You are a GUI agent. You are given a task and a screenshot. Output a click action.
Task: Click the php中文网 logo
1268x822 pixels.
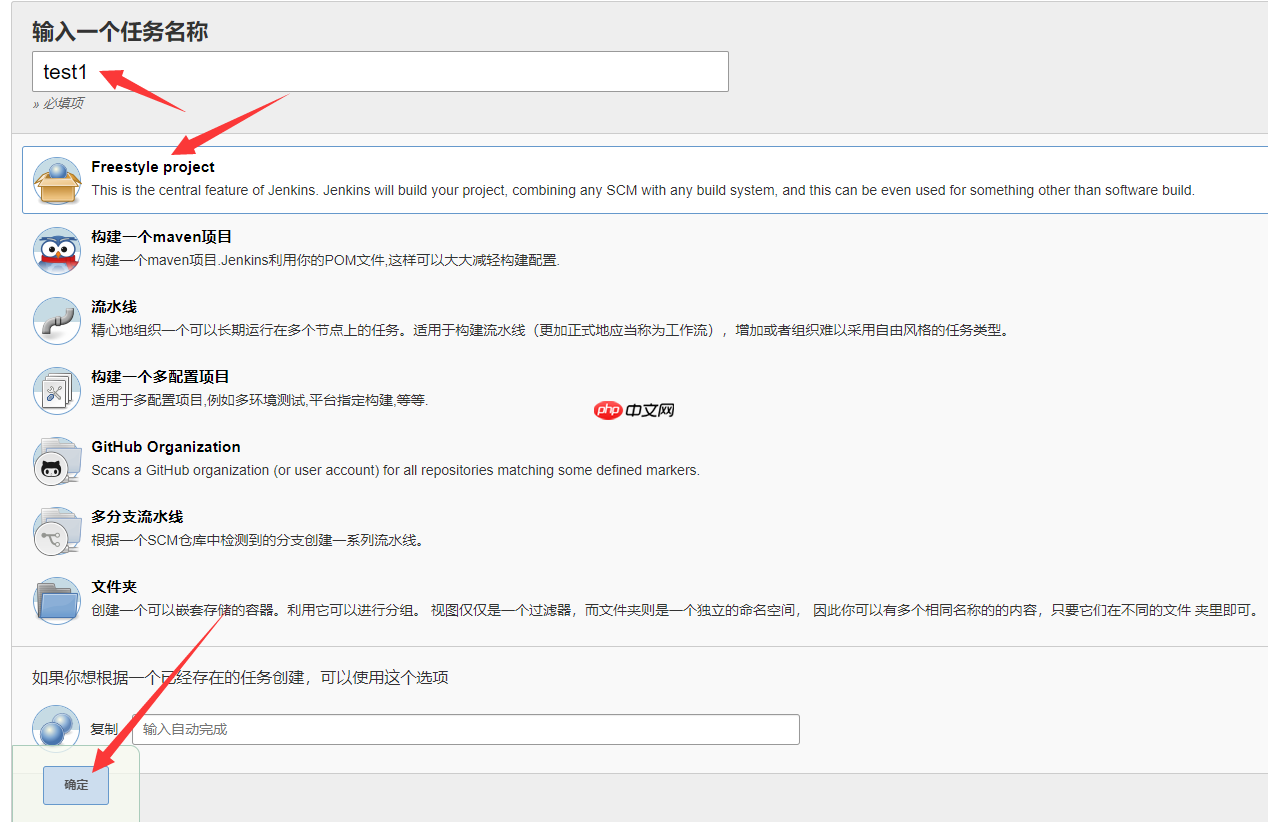point(633,409)
